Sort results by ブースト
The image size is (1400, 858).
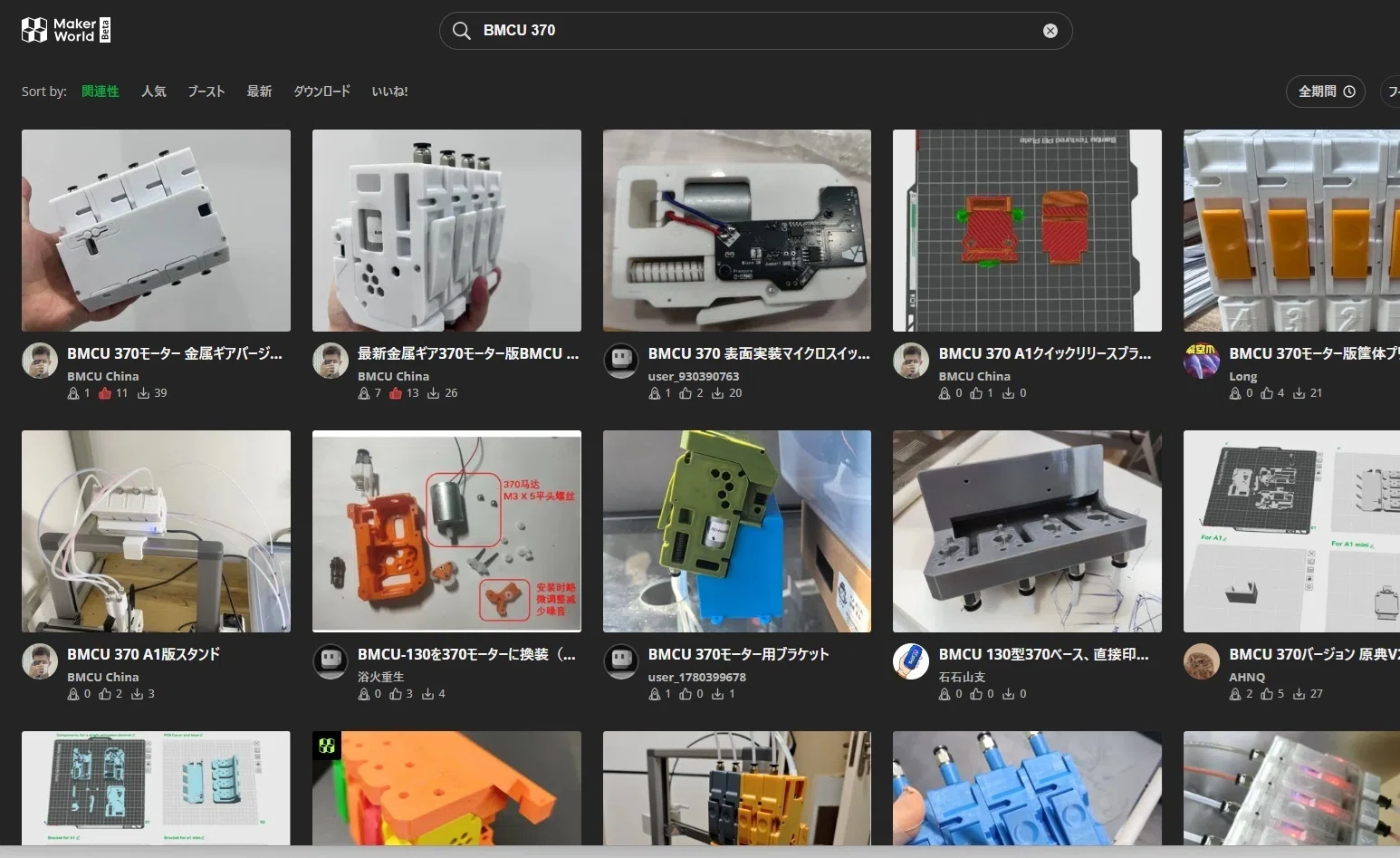pyautogui.click(x=206, y=92)
